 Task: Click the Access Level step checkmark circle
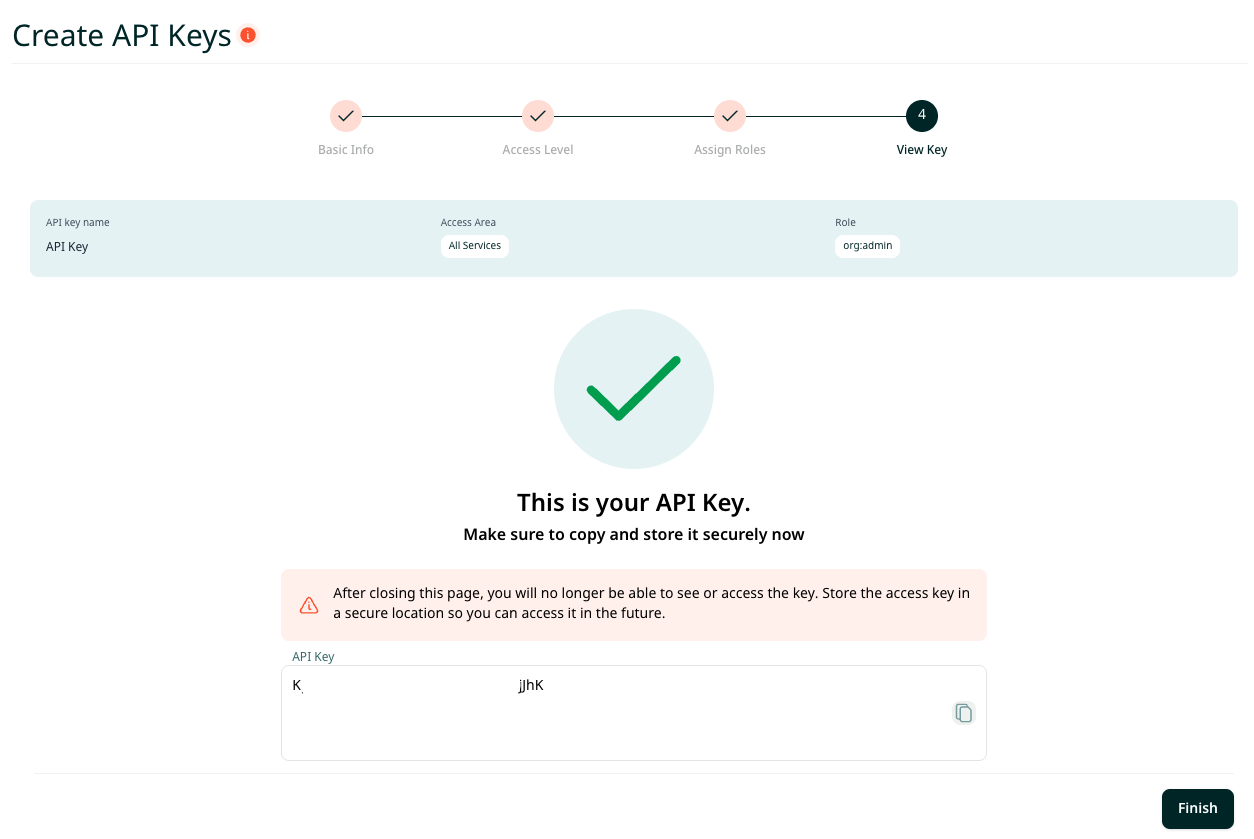click(538, 116)
